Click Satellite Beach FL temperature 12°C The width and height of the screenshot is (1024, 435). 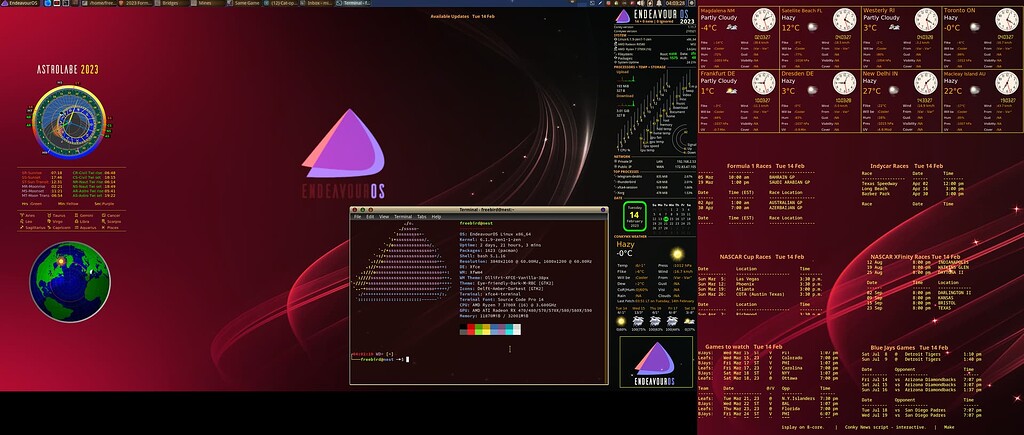[x=790, y=28]
